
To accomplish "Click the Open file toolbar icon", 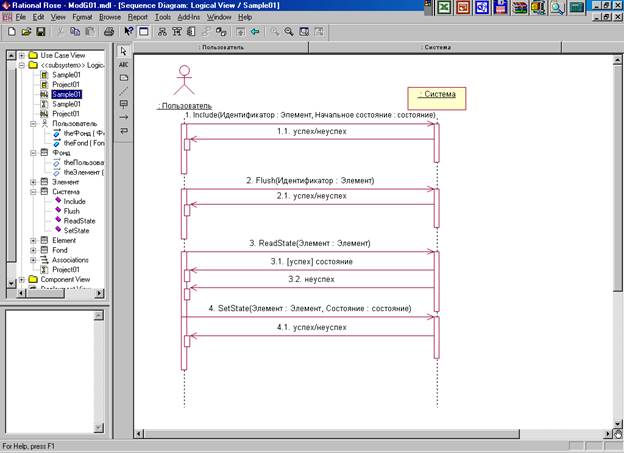I will click(26, 32).
